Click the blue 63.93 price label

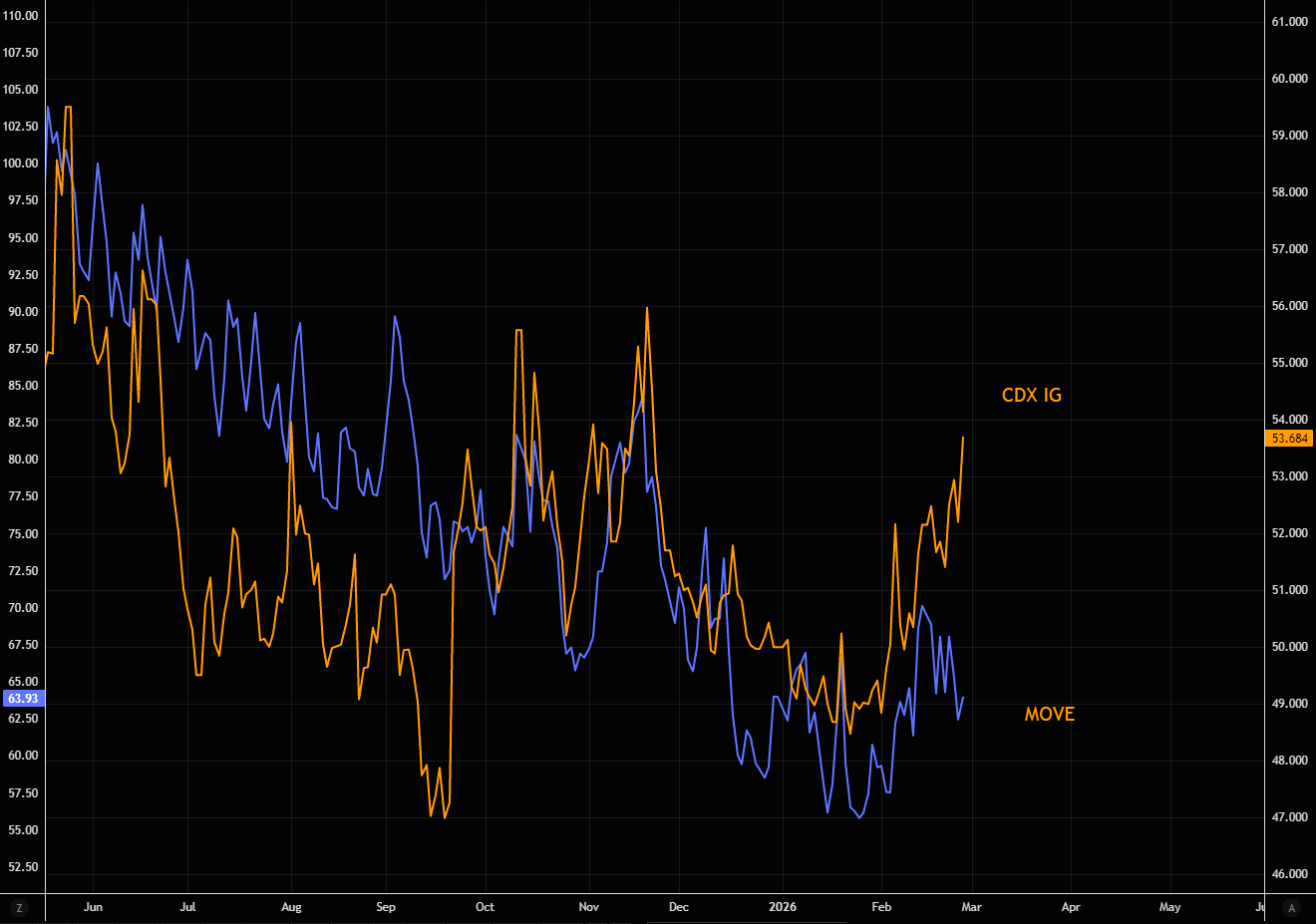click(22, 699)
